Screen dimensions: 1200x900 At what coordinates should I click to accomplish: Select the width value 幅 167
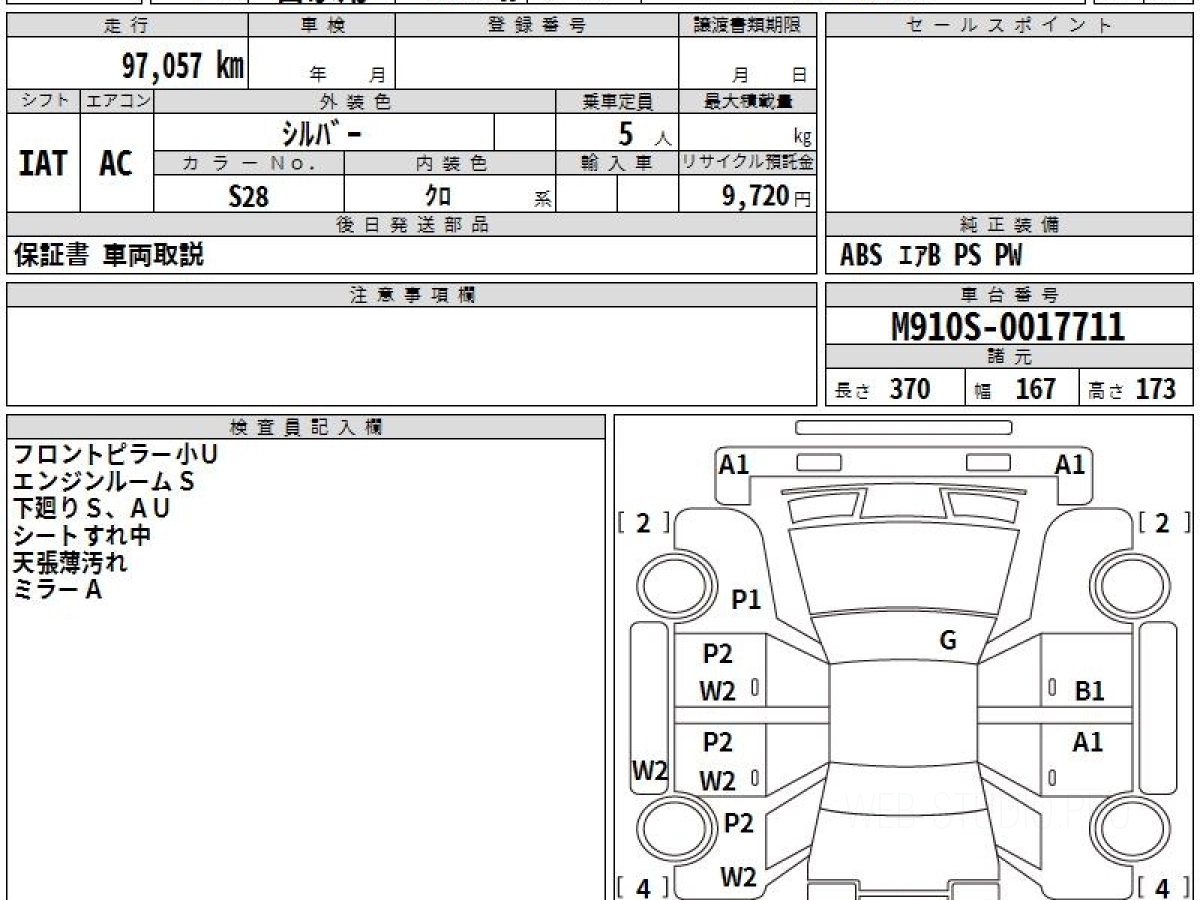(x=1015, y=389)
